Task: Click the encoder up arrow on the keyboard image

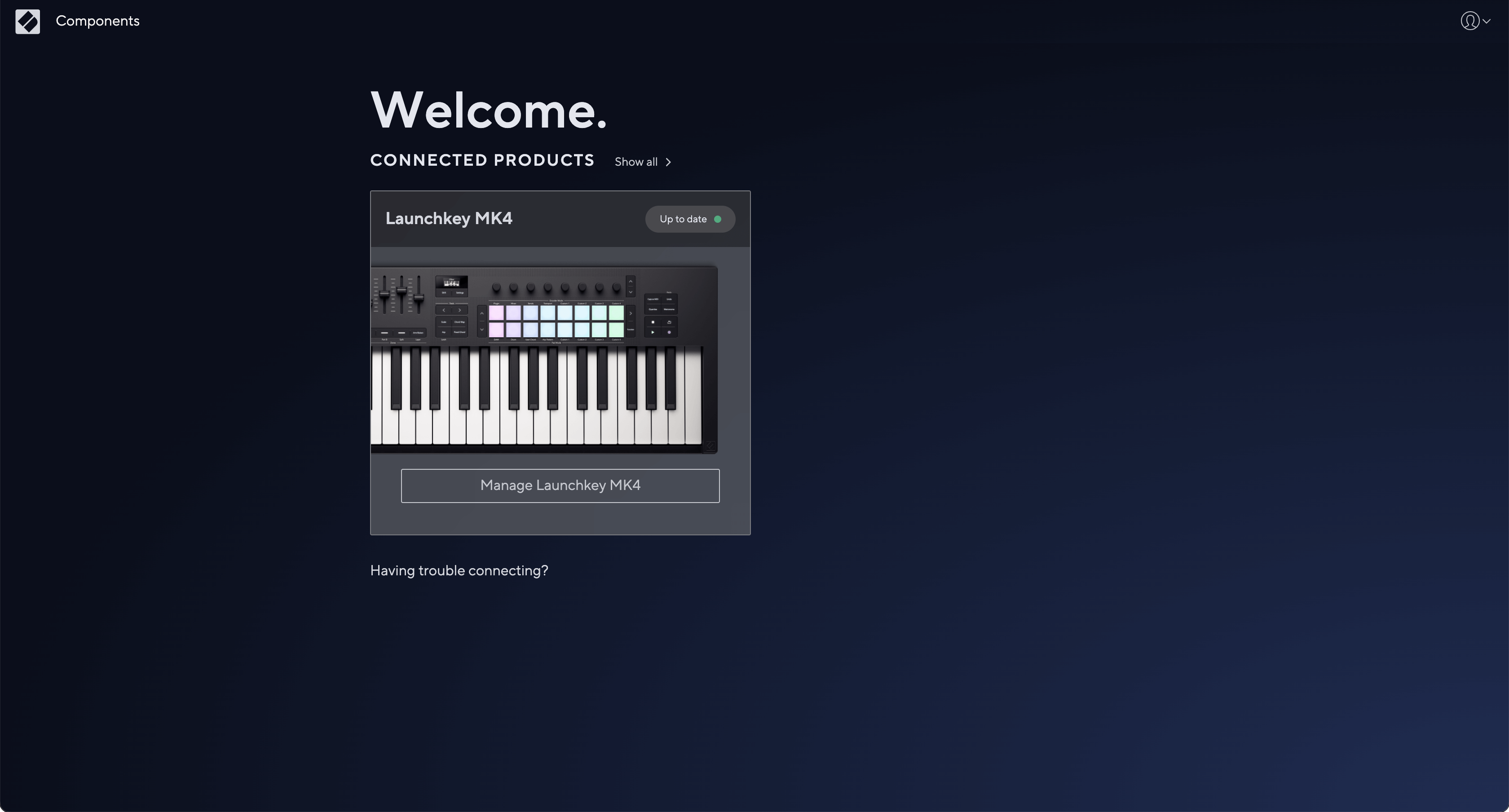Action: [x=630, y=282]
